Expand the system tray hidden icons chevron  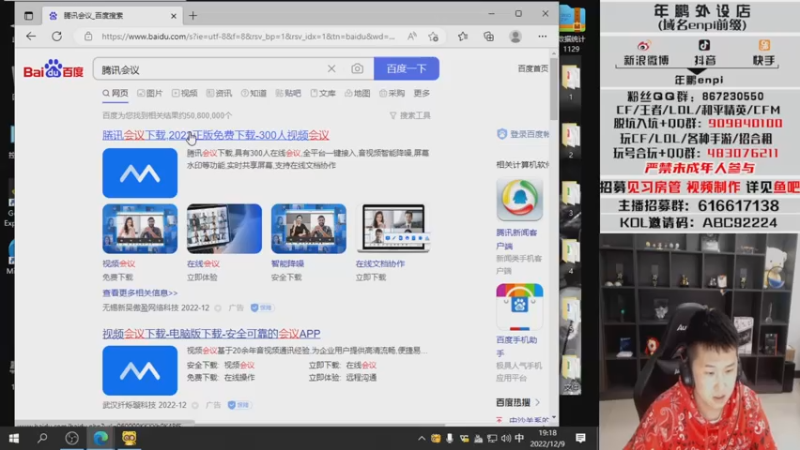coord(421,438)
